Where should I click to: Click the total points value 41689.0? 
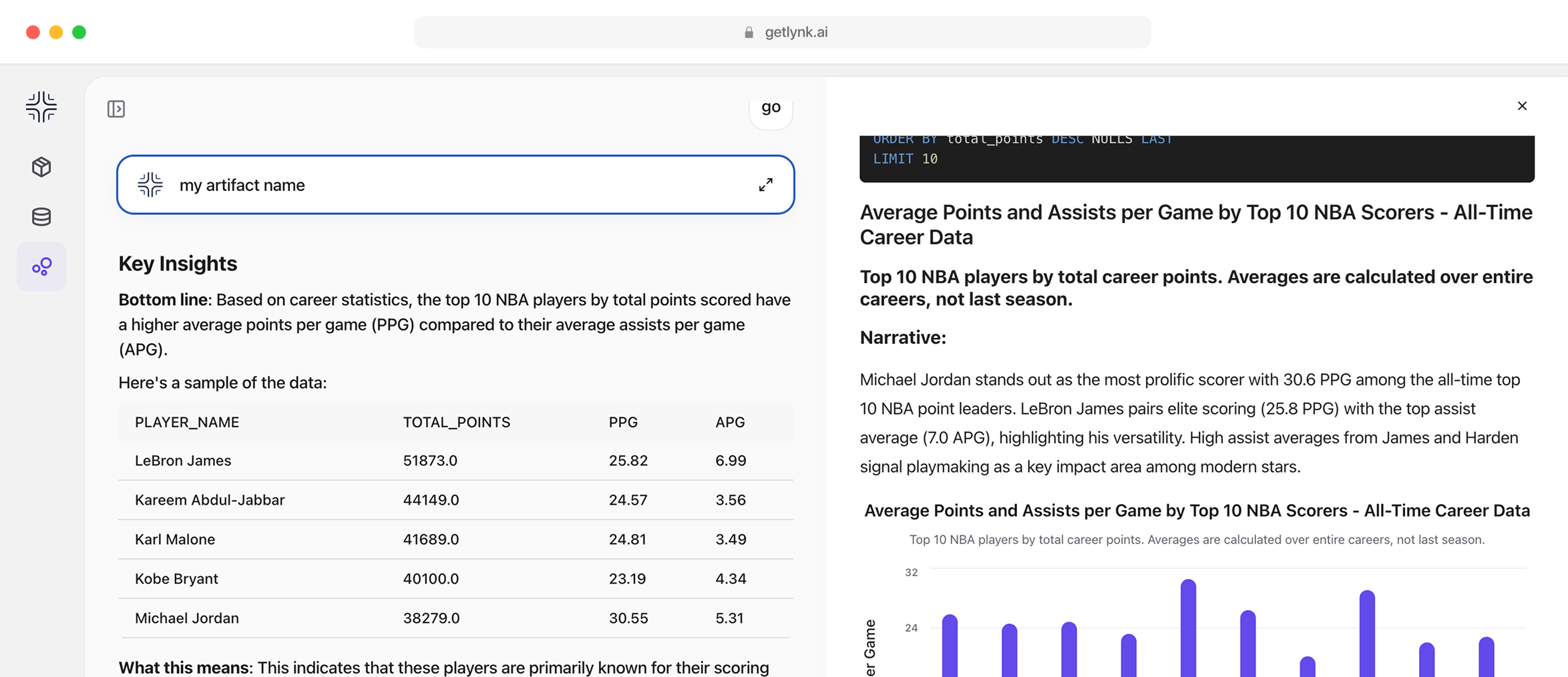tap(431, 539)
